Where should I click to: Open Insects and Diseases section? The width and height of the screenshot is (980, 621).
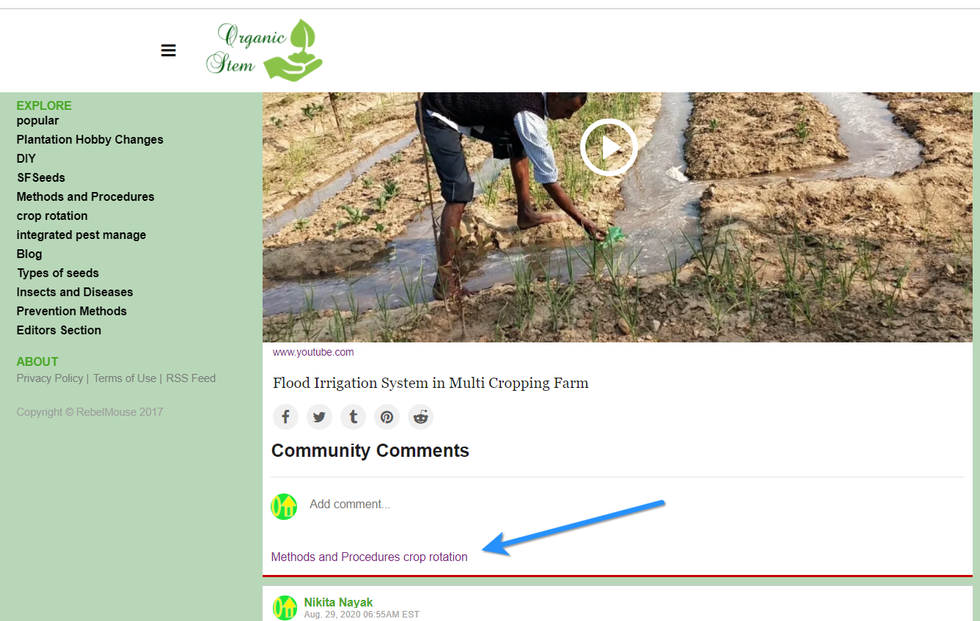[75, 292]
